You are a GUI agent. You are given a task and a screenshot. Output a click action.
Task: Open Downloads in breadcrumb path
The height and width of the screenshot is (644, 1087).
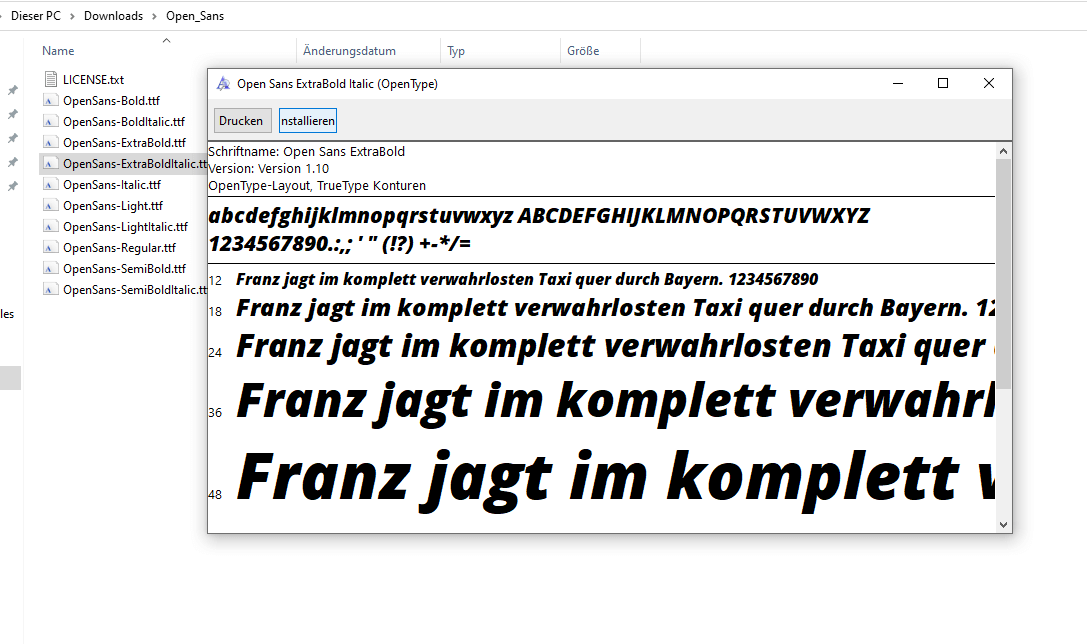coord(113,15)
